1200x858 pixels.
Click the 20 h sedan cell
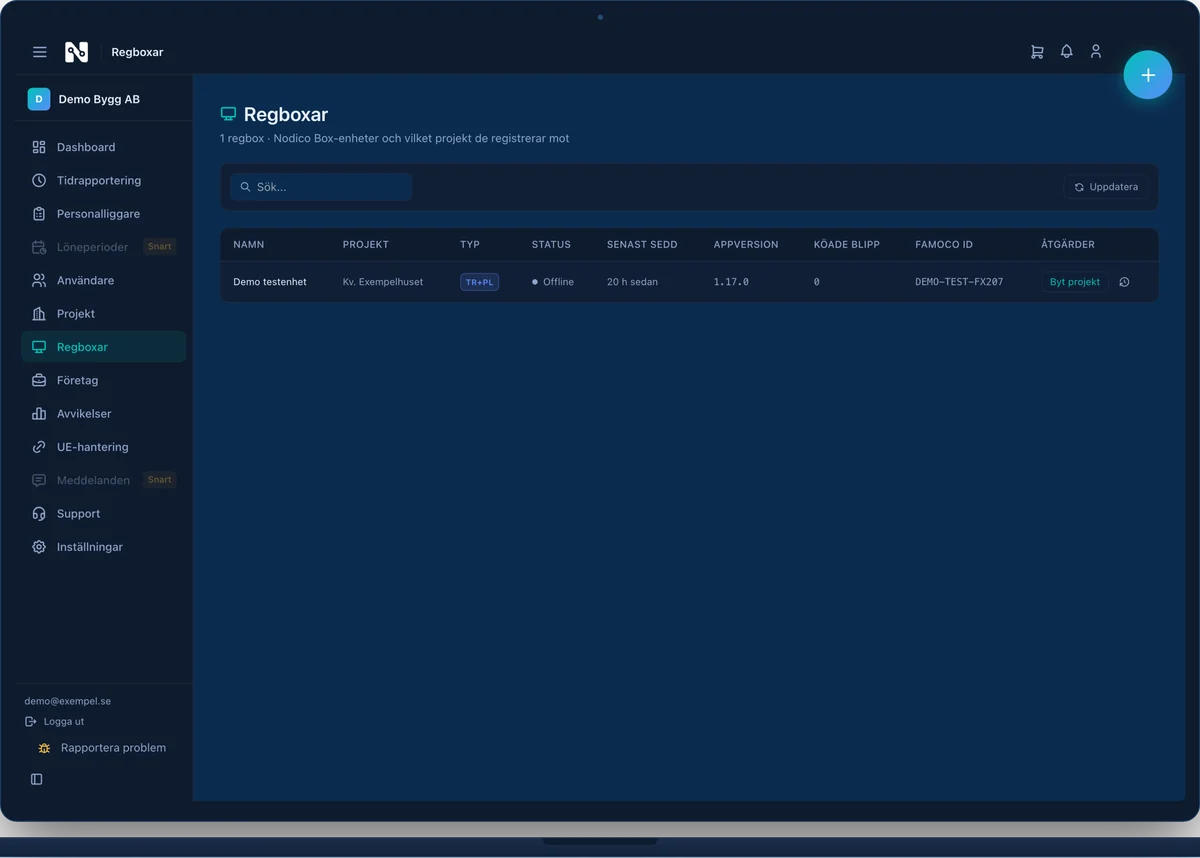coord(632,282)
